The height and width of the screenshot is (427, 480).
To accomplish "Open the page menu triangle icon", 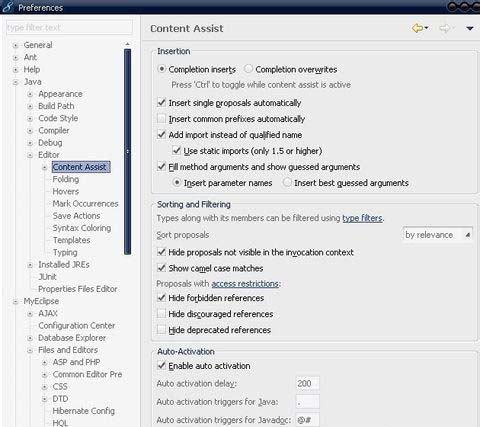I will [x=470, y=29].
